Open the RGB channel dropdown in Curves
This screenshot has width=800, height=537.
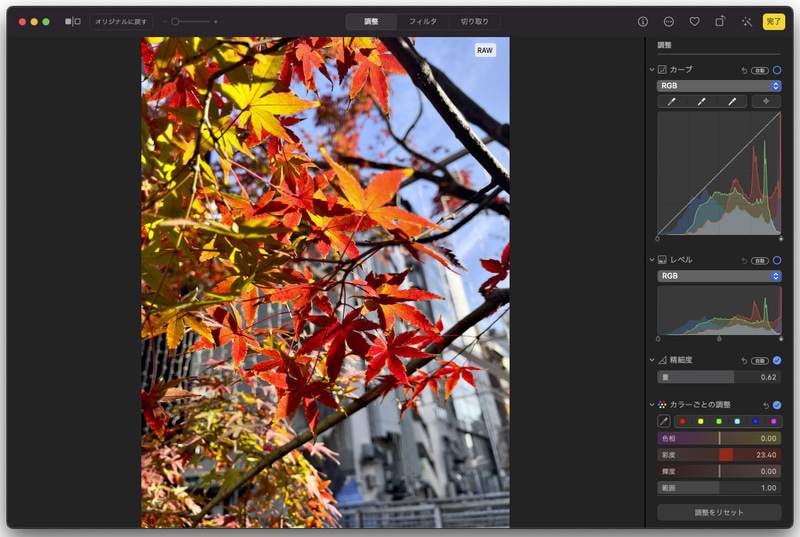pyautogui.click(x=719, y=86)
